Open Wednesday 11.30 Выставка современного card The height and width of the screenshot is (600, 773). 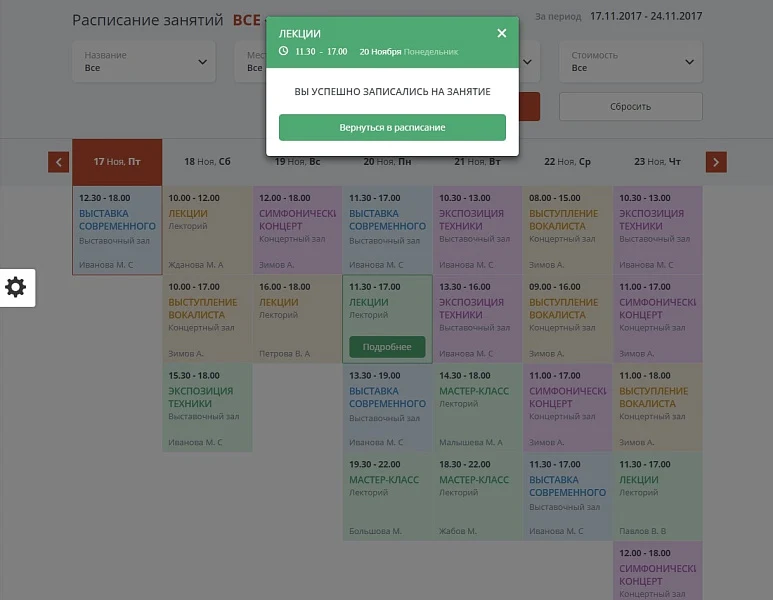point(568,496)
